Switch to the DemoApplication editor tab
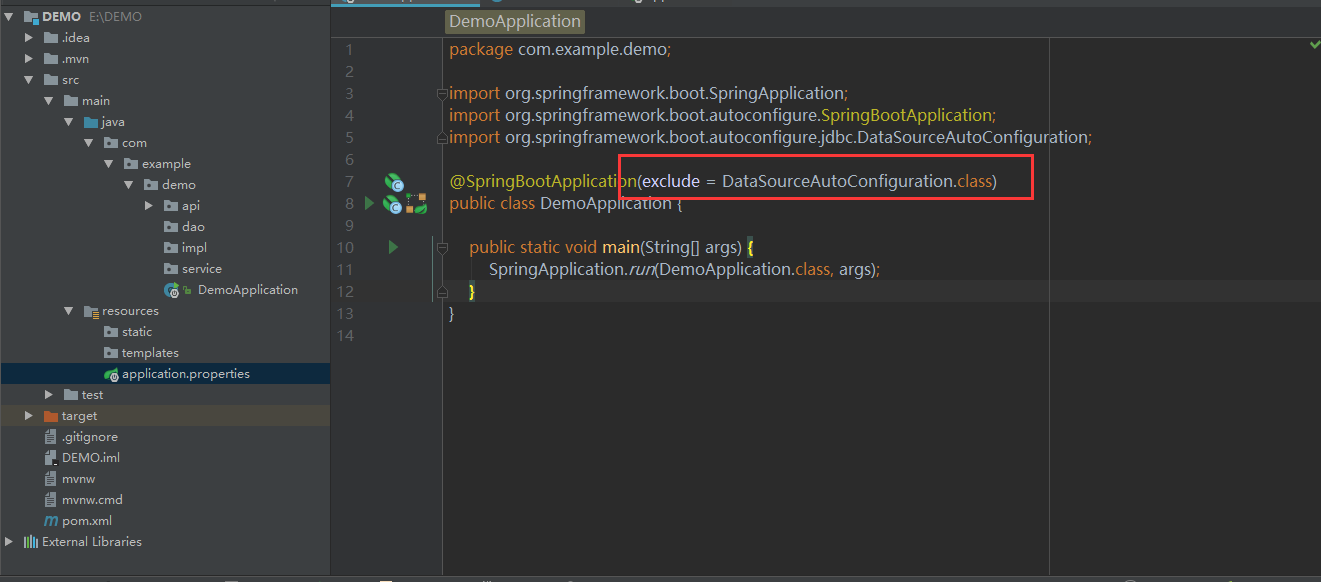This screenshot has width=1321, height=582. [x=514, y=21]
